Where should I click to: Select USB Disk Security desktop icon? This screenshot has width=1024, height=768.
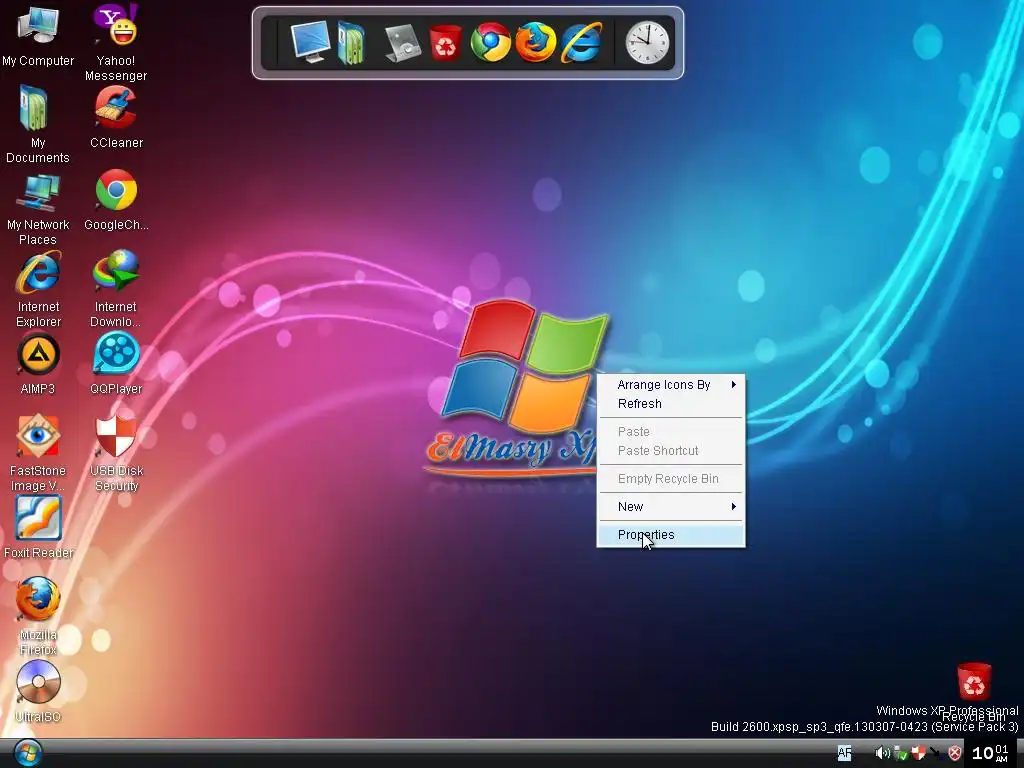(x=116, y=453)
